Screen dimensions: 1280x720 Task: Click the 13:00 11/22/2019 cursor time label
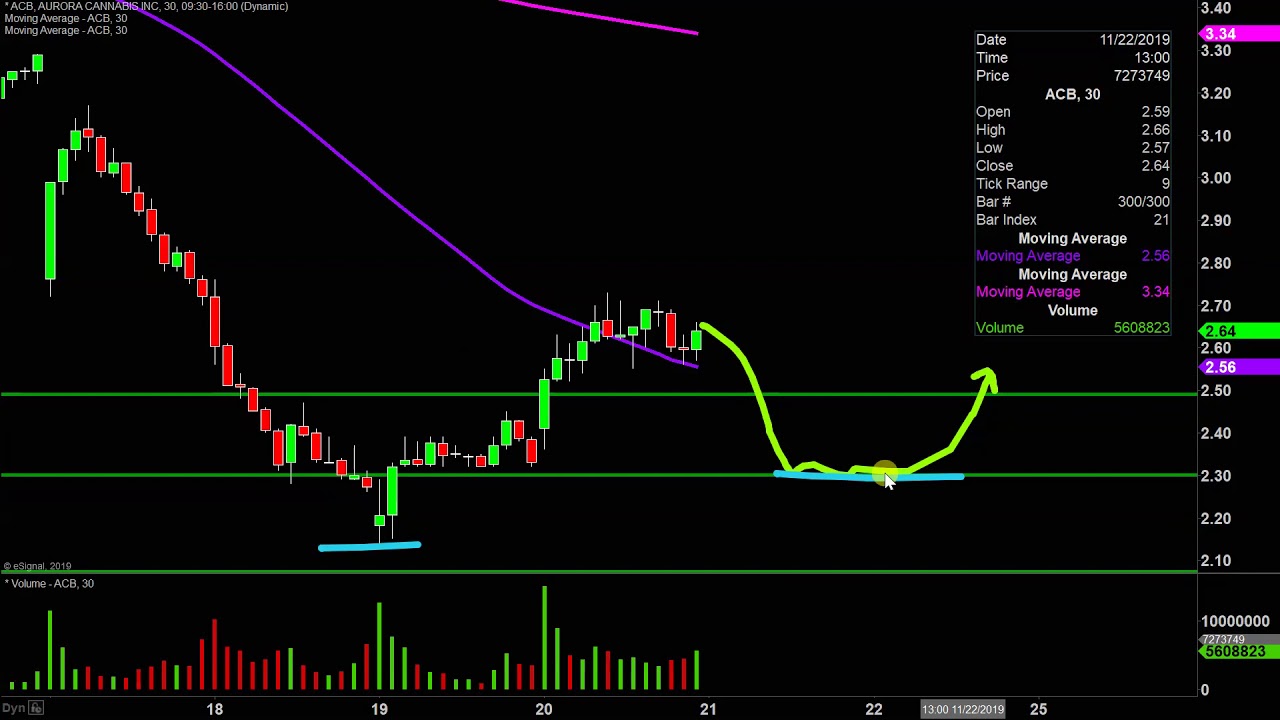click(x=963, y=709)
